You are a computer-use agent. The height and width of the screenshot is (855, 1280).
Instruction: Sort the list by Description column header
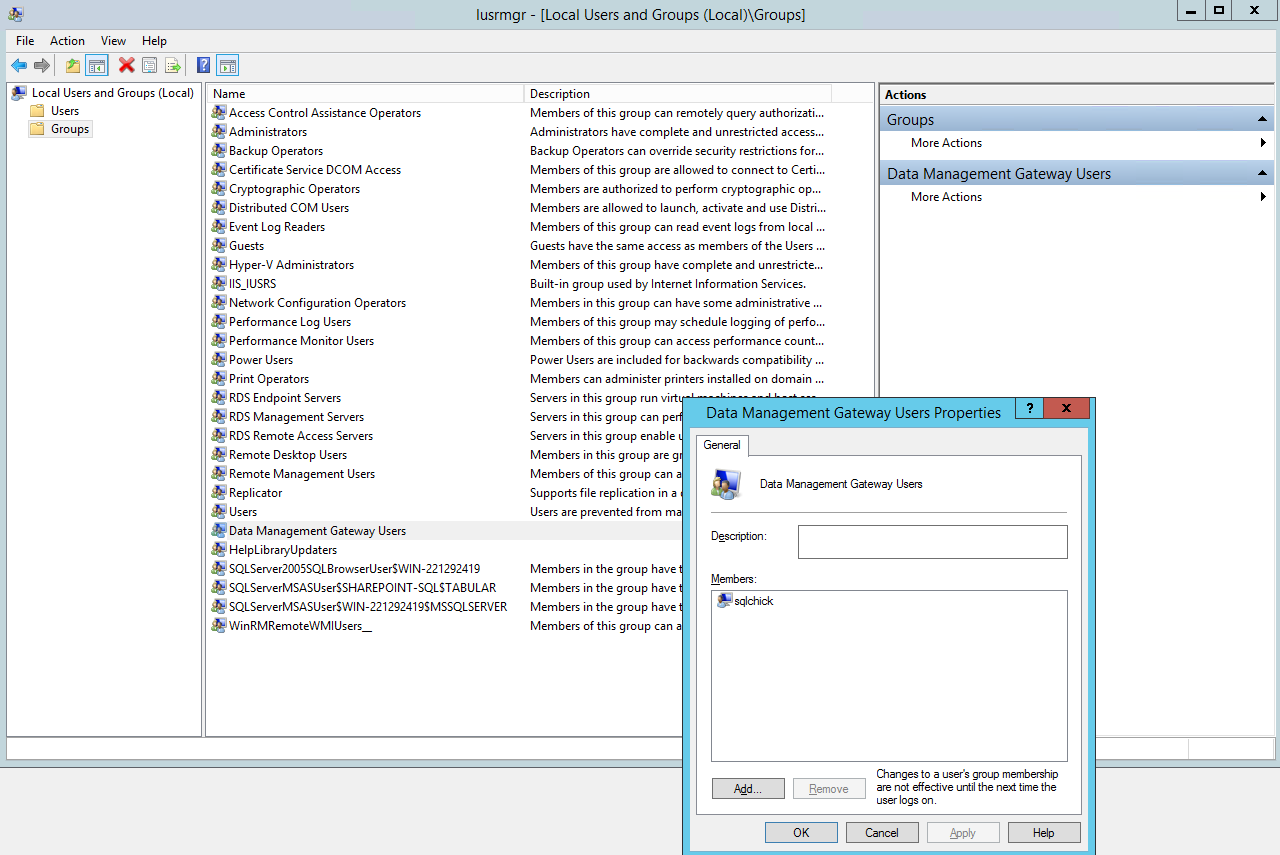pos(677,94)
